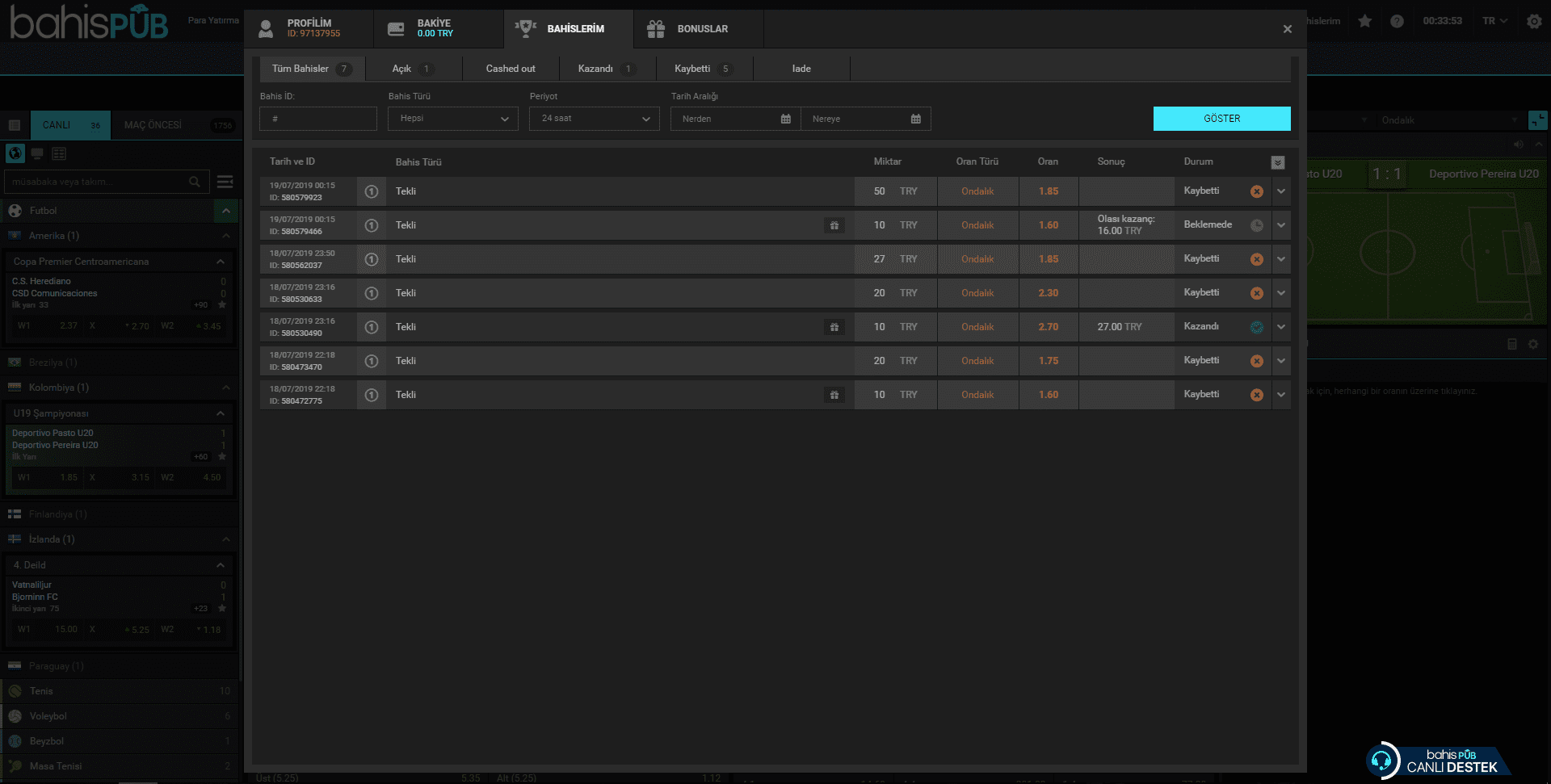This screenshot has height=784, width=1551.
Task: Expand details of bet 580530490
Action: pos(1281,327)
